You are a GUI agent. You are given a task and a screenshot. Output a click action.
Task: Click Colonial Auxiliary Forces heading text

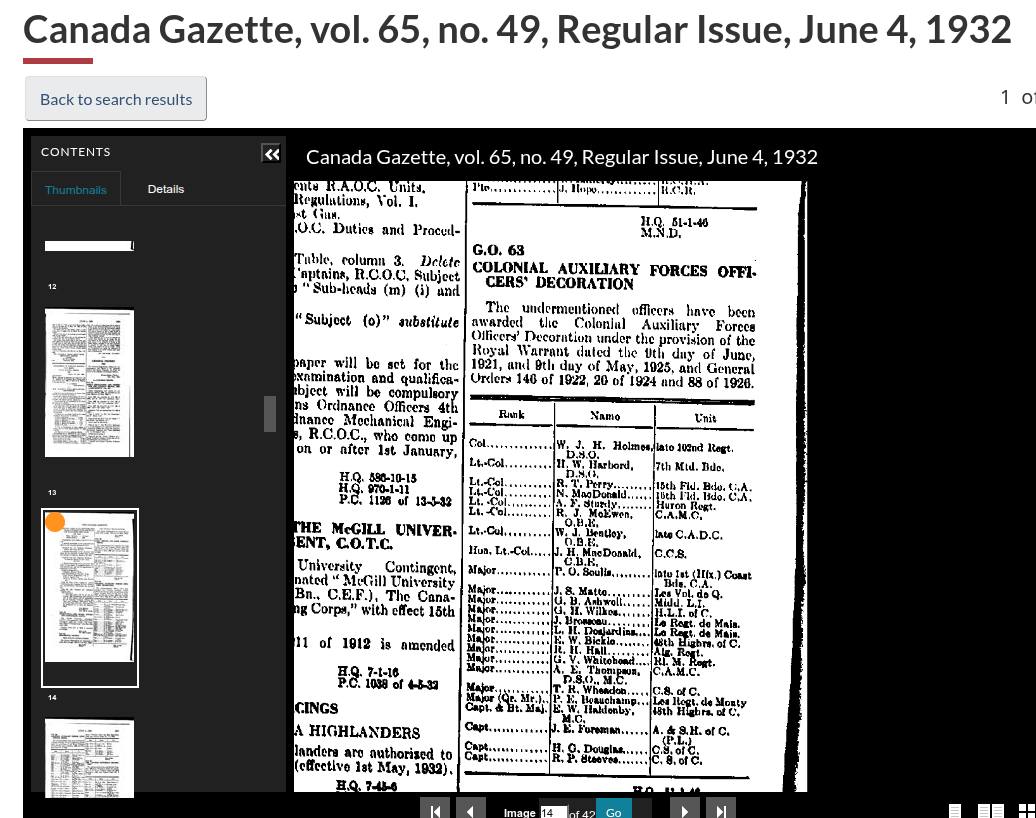[614, 276]
